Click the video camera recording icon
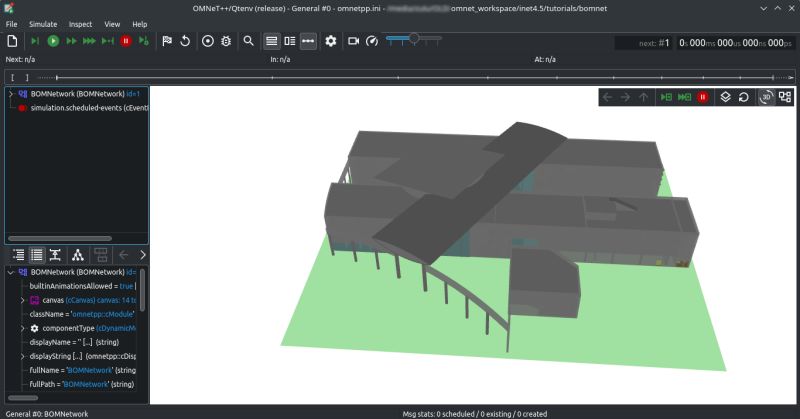 coord(353,41)
